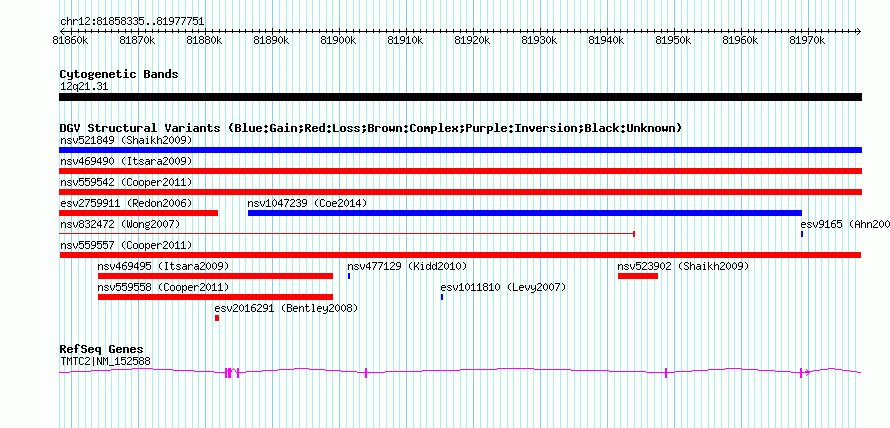Click the 81960k ruler tick label

[740, 40]
